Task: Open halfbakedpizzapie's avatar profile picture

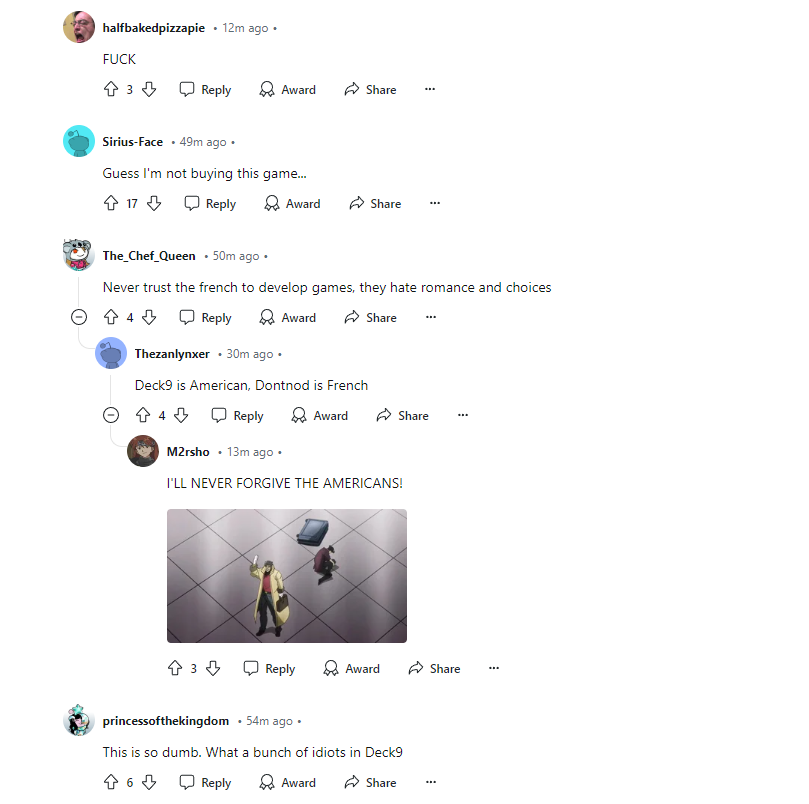Action: tap(79, 27)
